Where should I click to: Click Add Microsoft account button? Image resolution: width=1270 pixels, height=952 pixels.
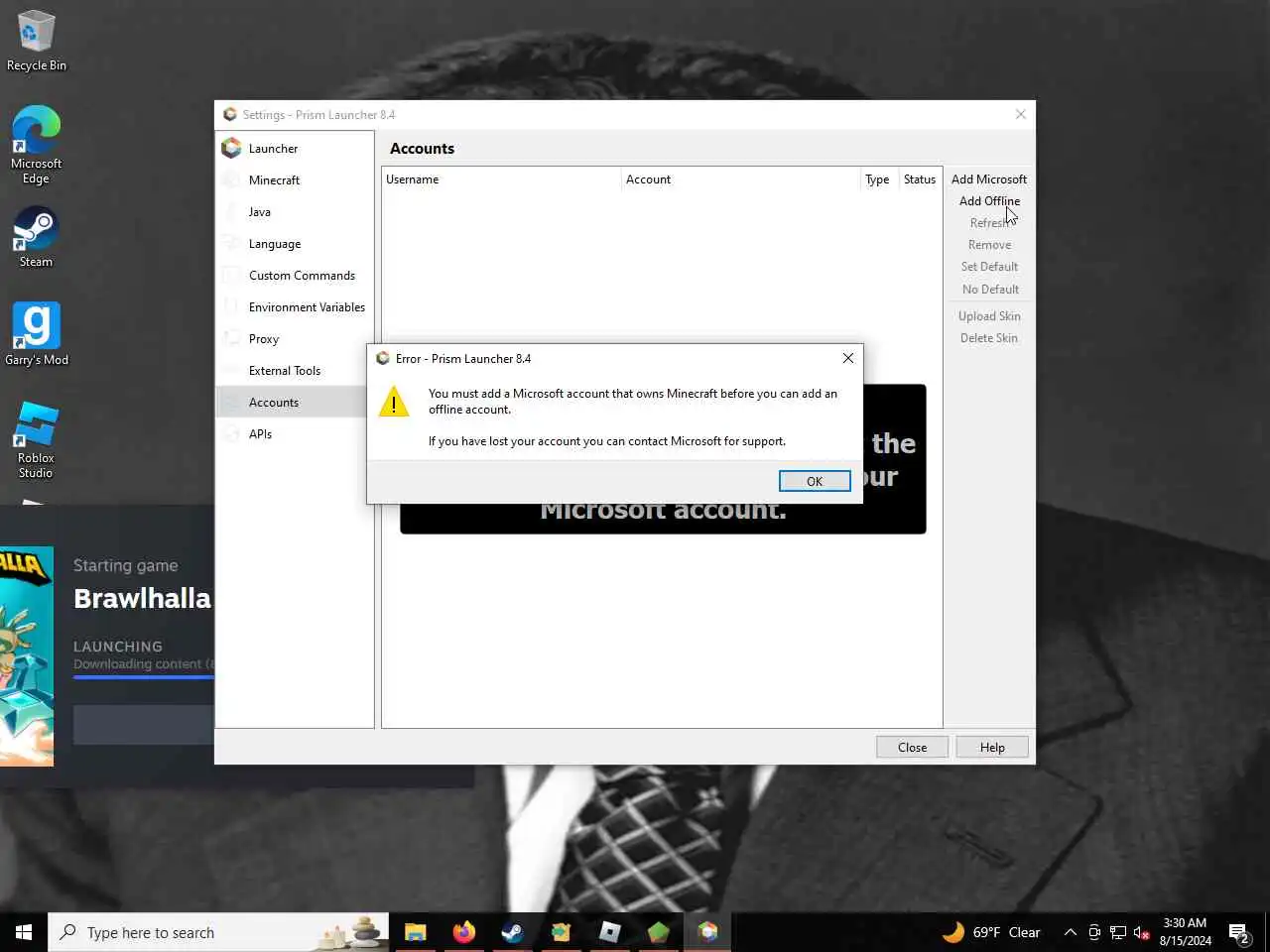[x=989, y=179]
